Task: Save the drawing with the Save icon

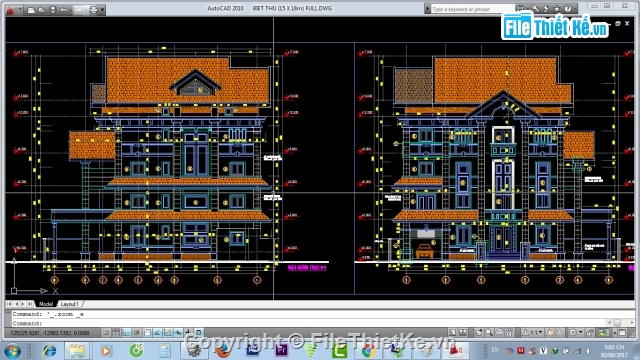Action: [x=53, y=10]
